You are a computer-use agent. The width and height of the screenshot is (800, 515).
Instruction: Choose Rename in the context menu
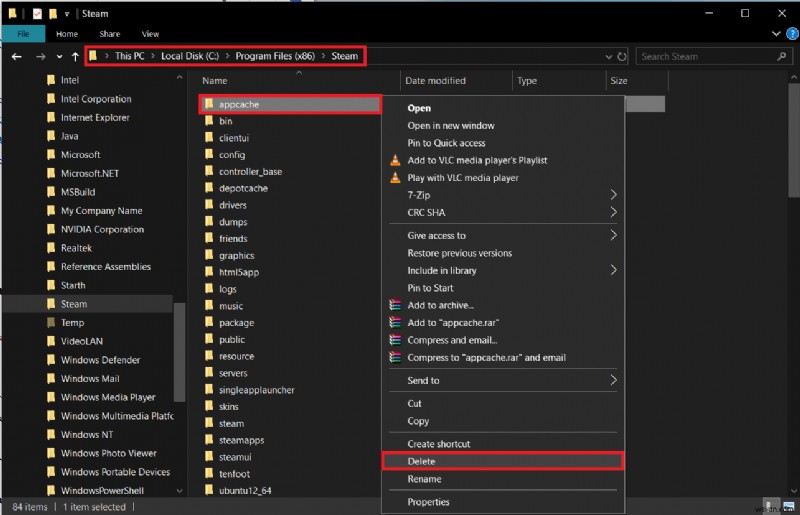click(x=503, y=479)
